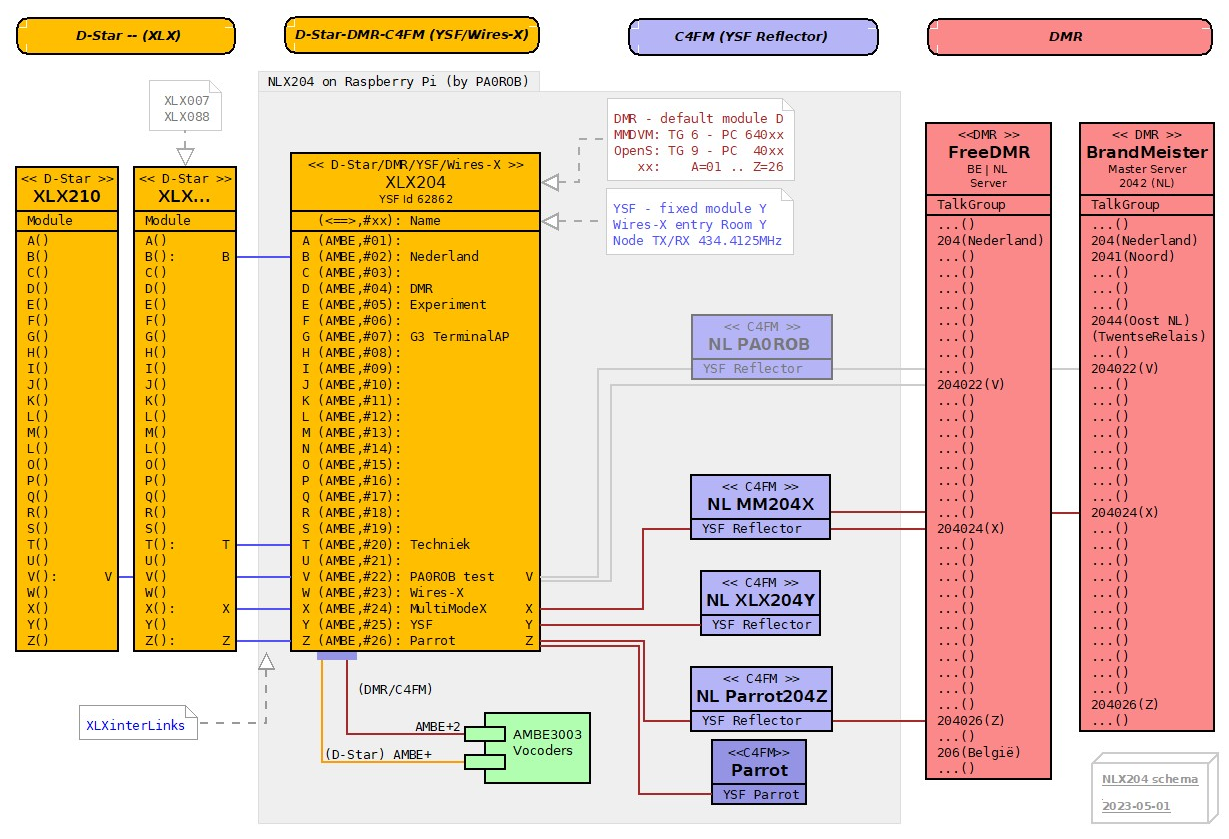Screen dimensions: 1229x839
Task: Click the "(TwentseRelais)" entry
Action: tap(1148, 336)
